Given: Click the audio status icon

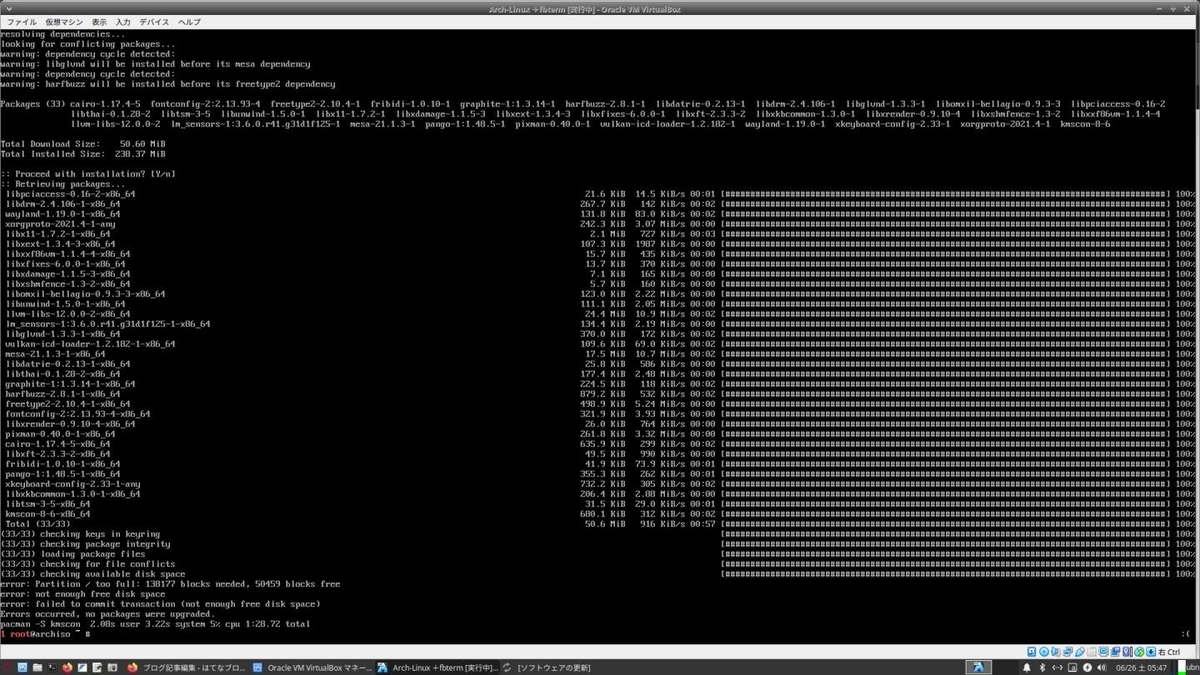Looking at the screenshot, I should 1055,652.
